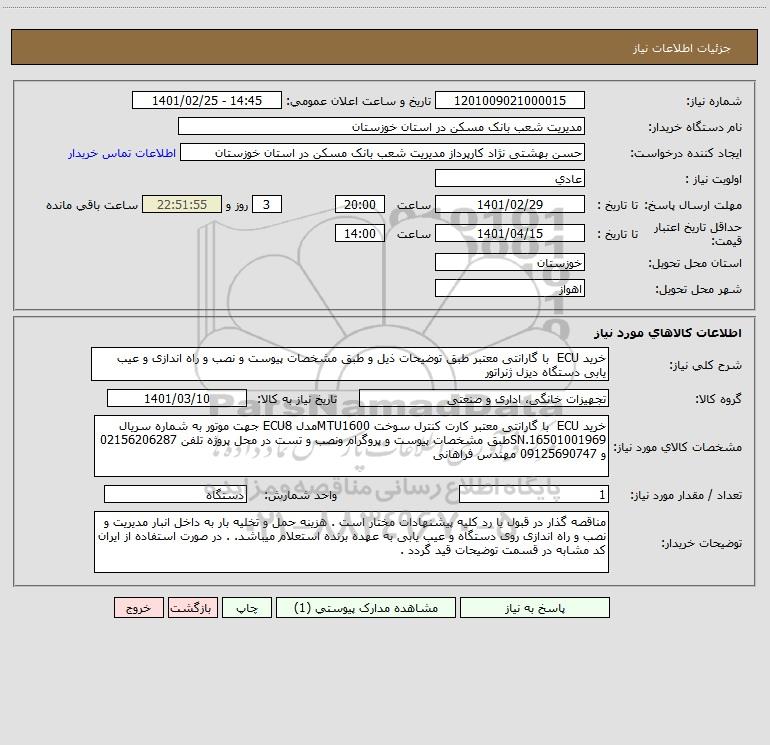Click response deadline date 1401/02/29
The image size is (770, 745).
[510, 204]
